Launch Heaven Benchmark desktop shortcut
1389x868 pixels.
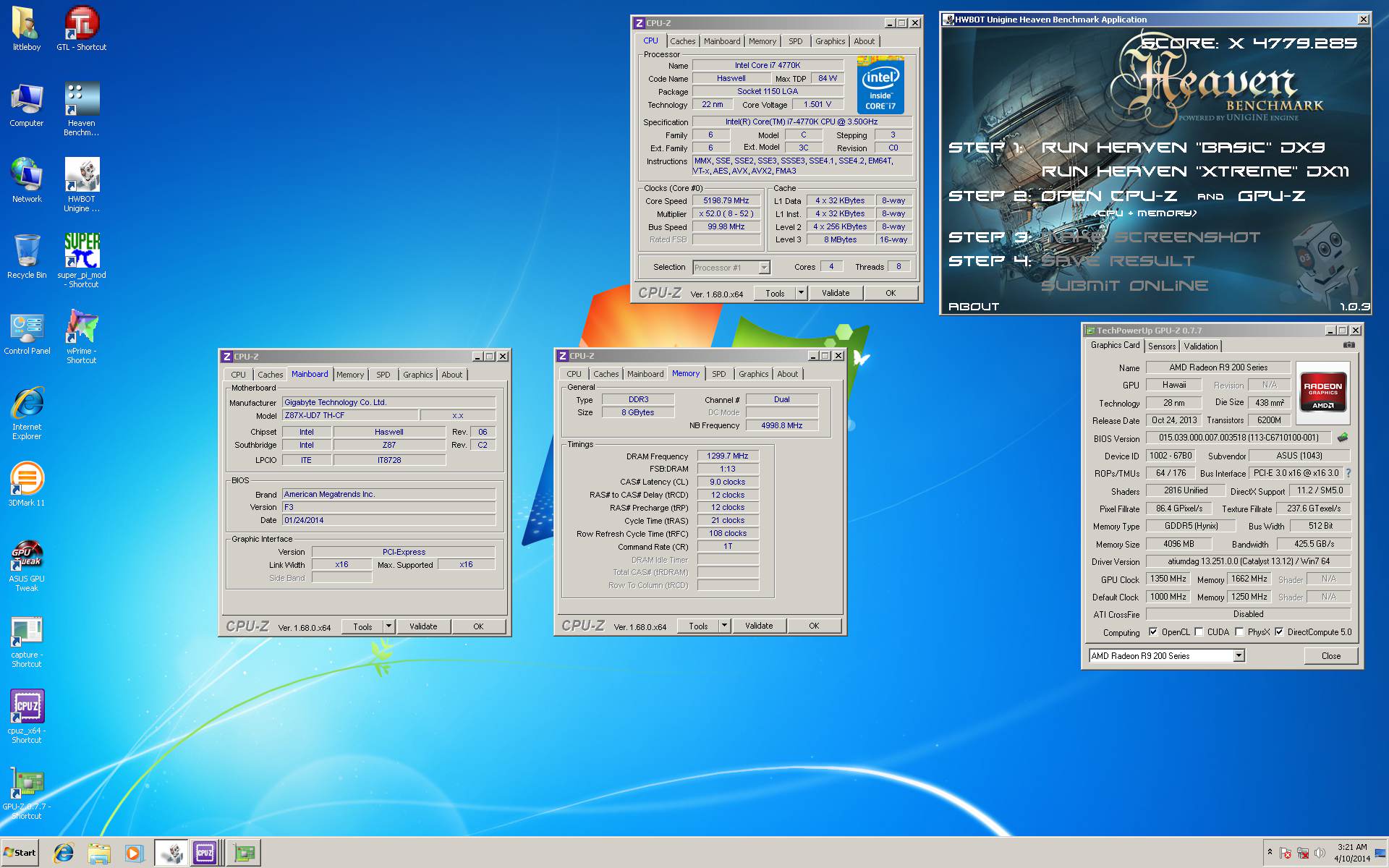pyautogui.click(x=82, y=109)
